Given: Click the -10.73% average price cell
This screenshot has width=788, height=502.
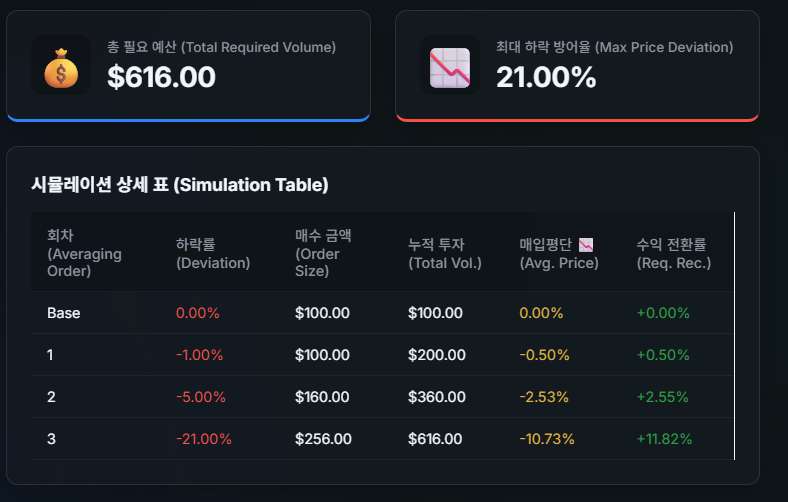Looking at the screenshot, I should coord(545,439).
